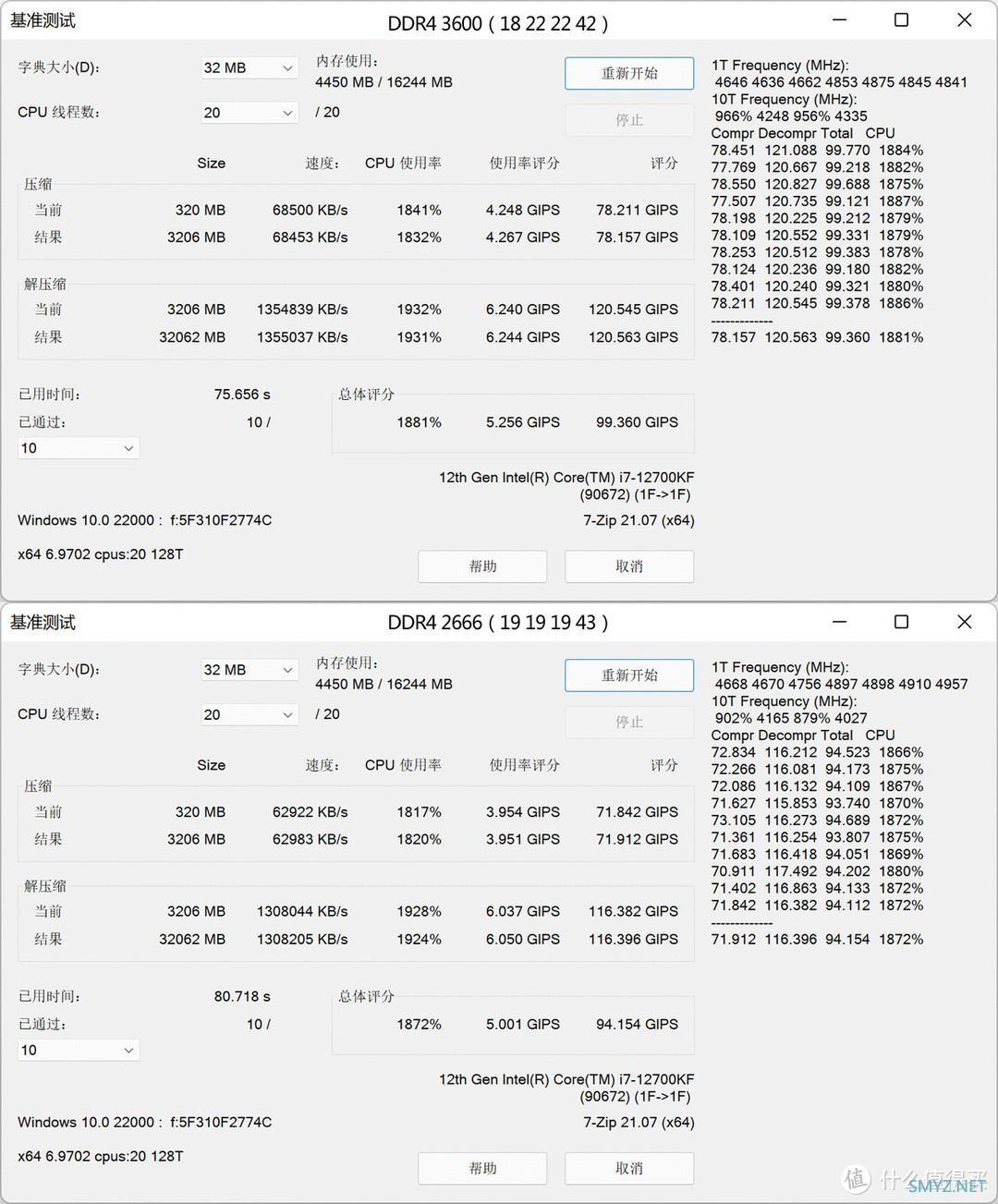The image size is (998, 1204).
Task: Click the compression speed 68500 KB/s
Action: 310,210
